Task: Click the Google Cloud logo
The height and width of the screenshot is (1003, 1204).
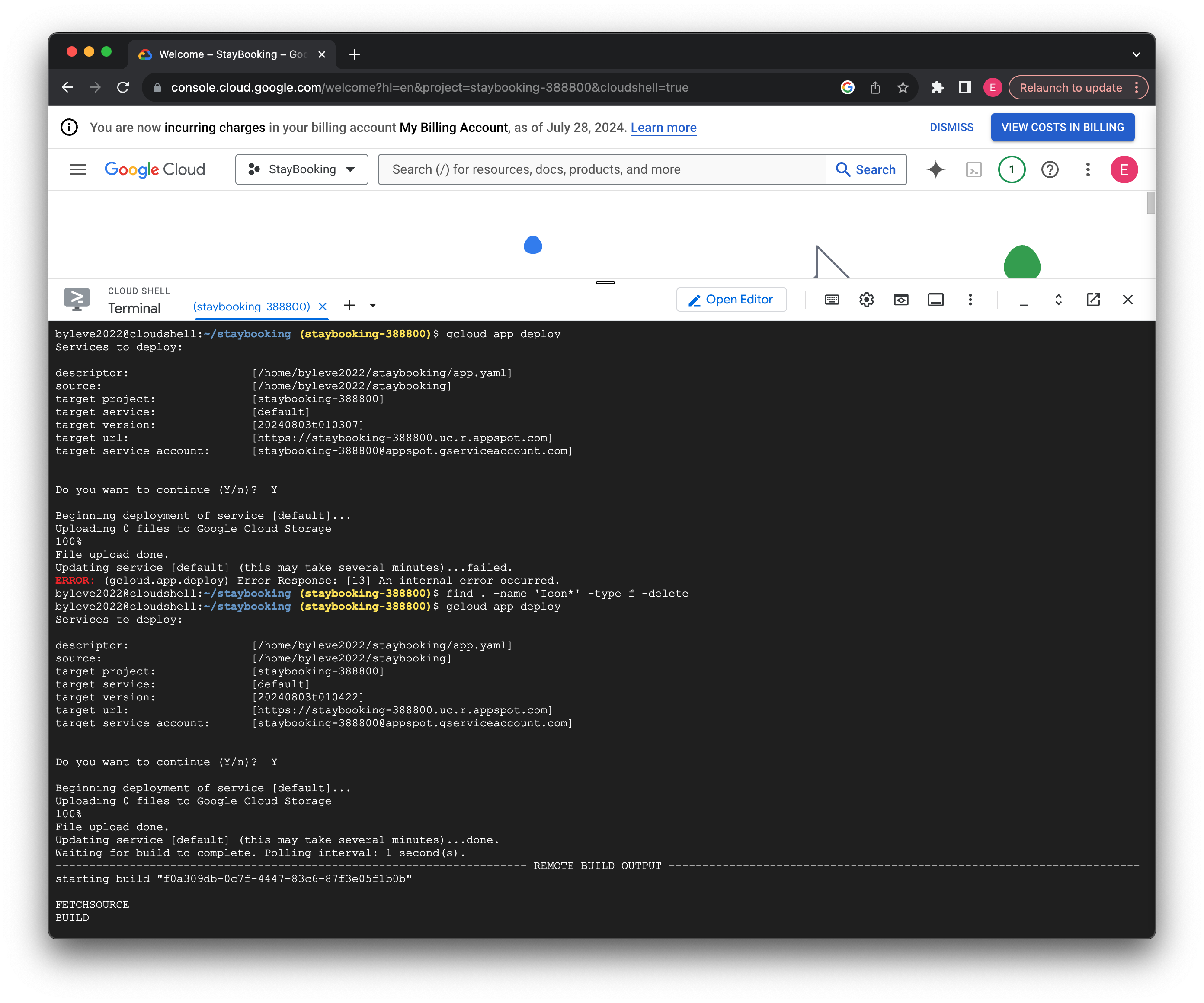Action: pyautogui.click(x=154, y=169)
